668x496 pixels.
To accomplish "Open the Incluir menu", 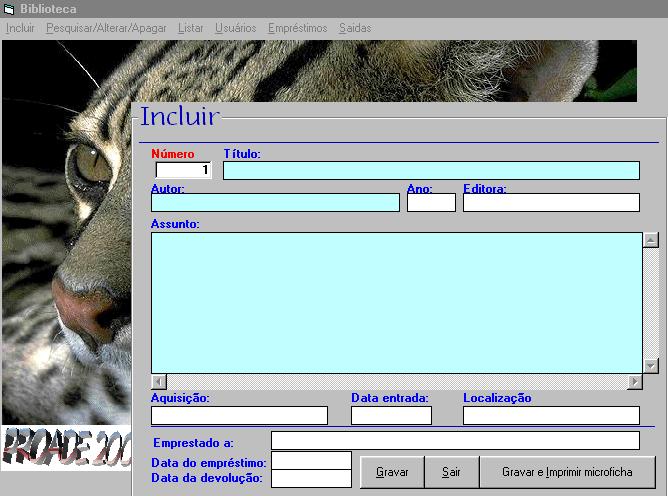I will (20, 28).
